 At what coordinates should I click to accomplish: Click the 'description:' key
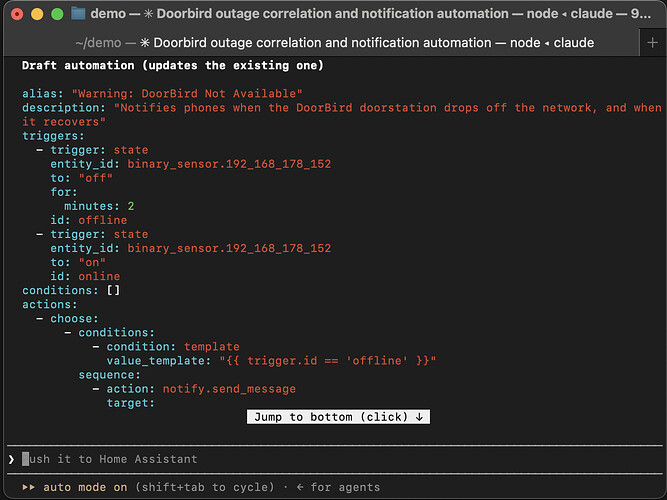click(64, 108)
